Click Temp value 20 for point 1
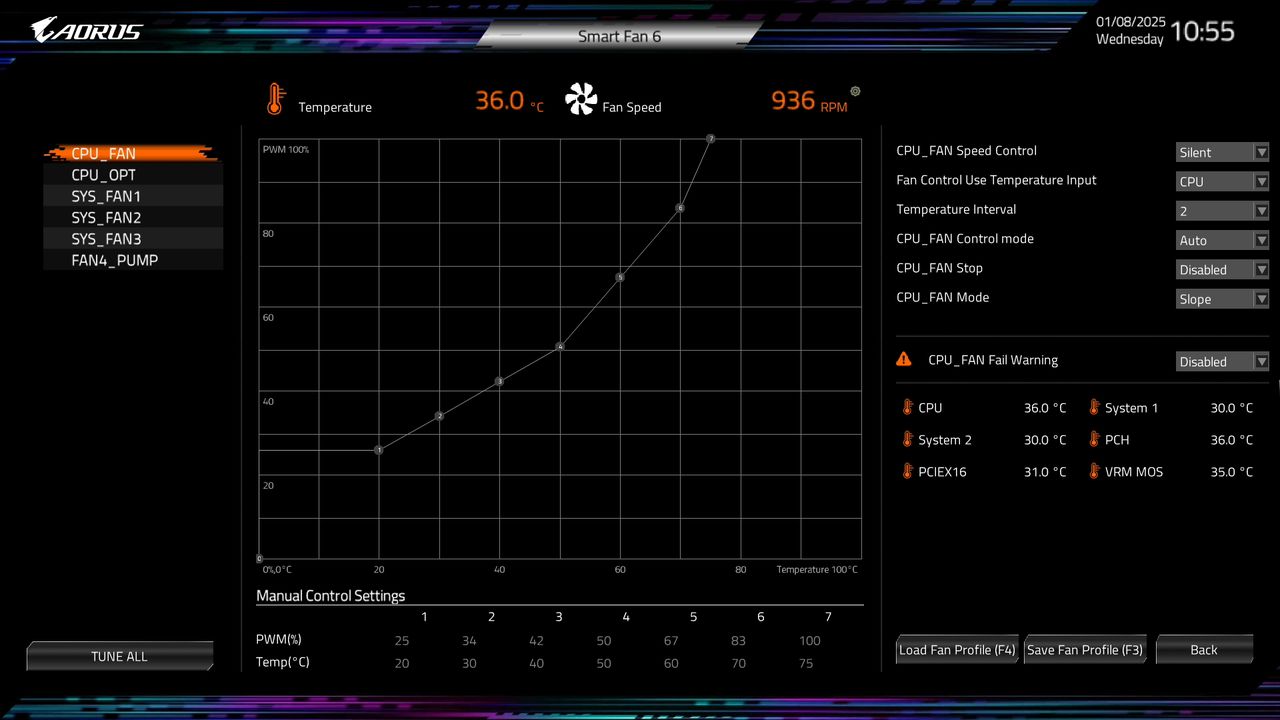This screenshot has width=1280, height=720. point(402,663)
